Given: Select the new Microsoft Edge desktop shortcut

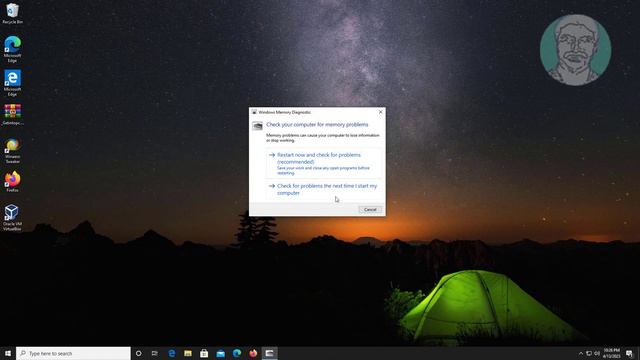Looking at the screenshot, I should point(12,49).
